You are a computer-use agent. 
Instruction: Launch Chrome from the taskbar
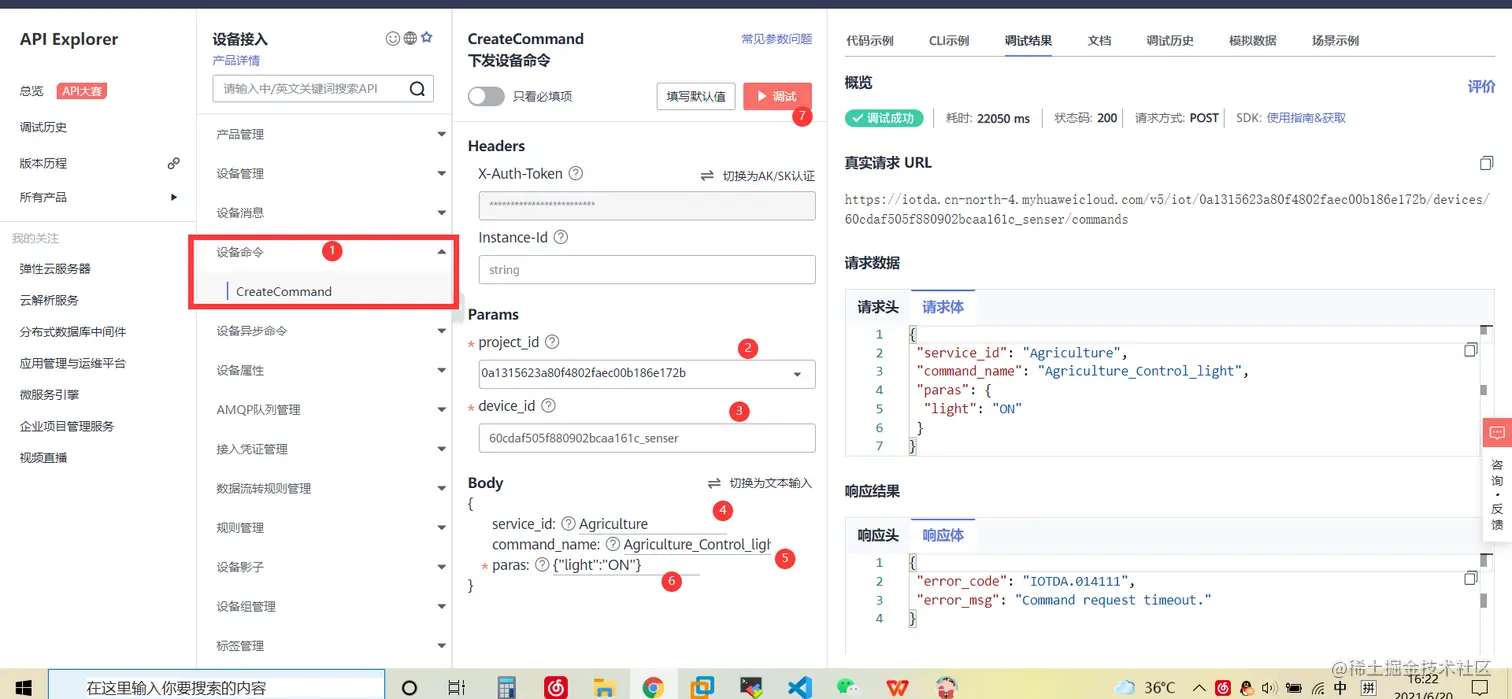tap(653, 687)
